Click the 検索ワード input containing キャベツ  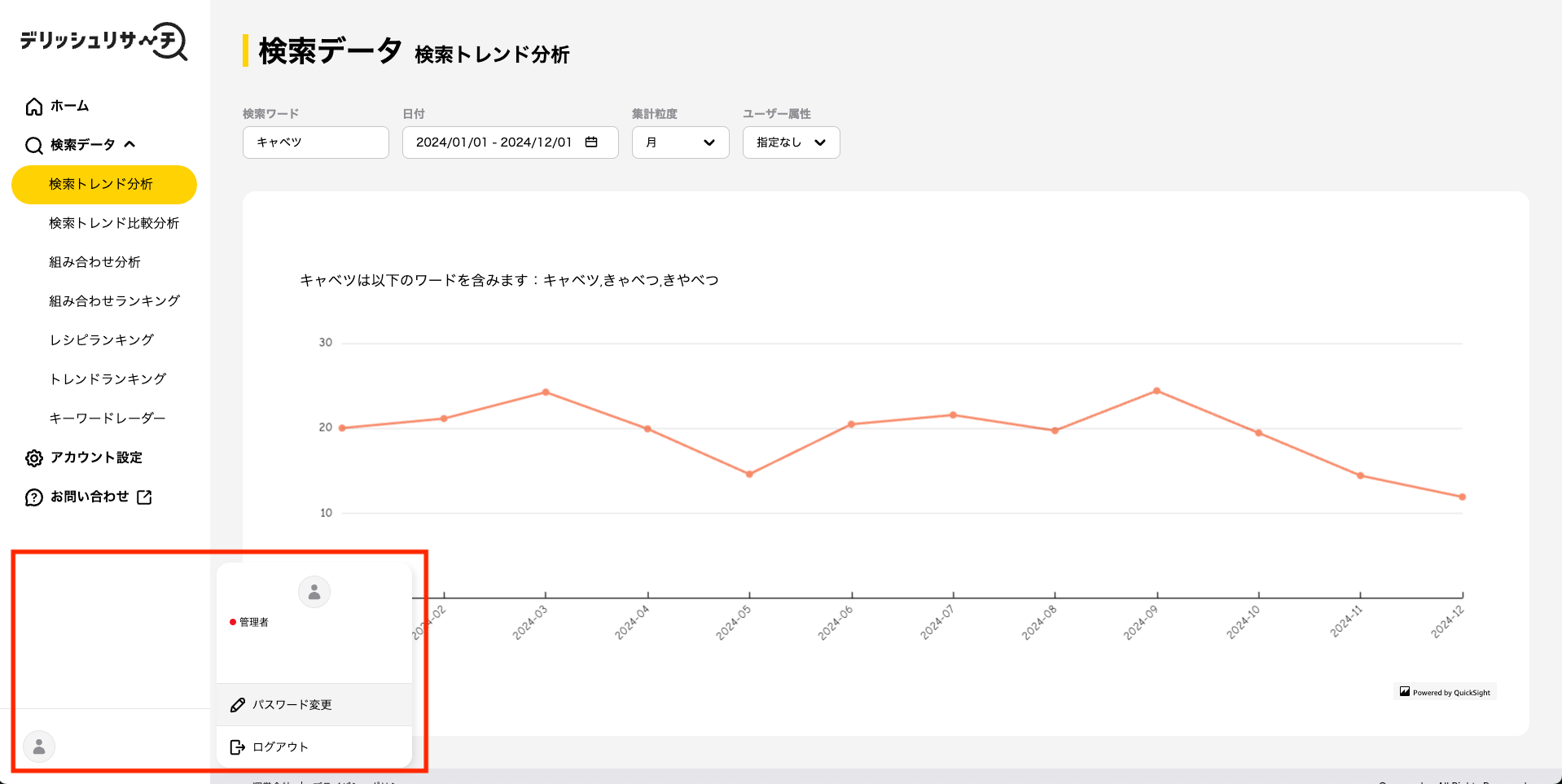pos(316,142)
